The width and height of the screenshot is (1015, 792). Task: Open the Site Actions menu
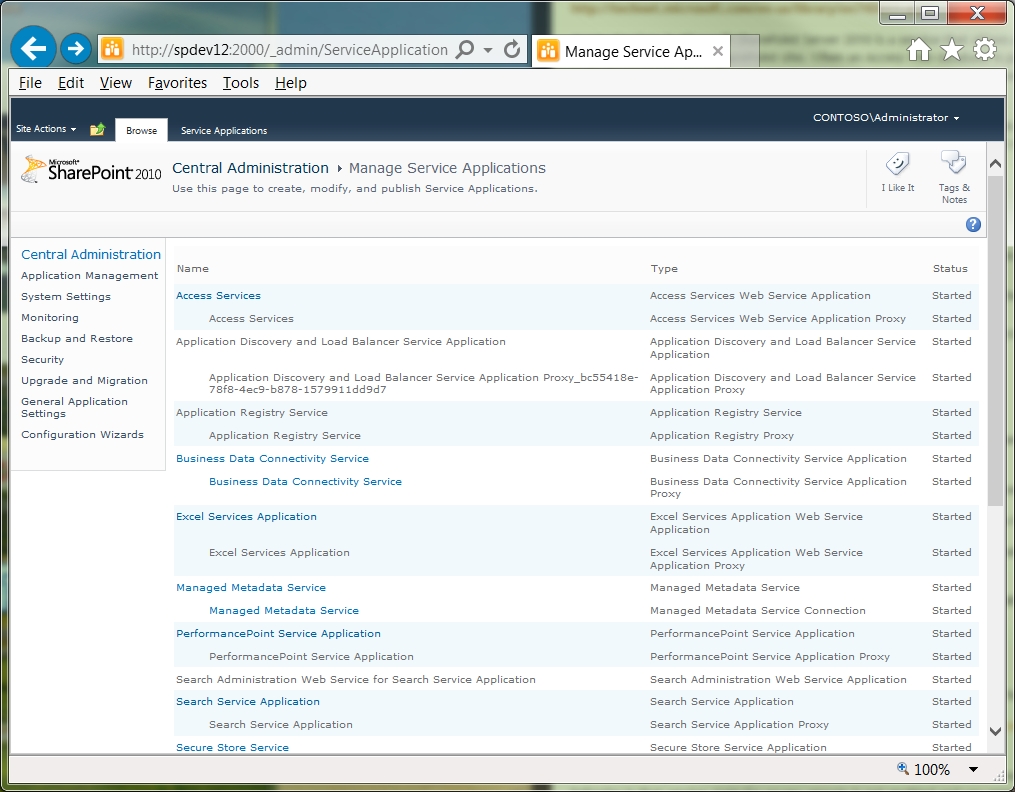click(x=44, y=128)
